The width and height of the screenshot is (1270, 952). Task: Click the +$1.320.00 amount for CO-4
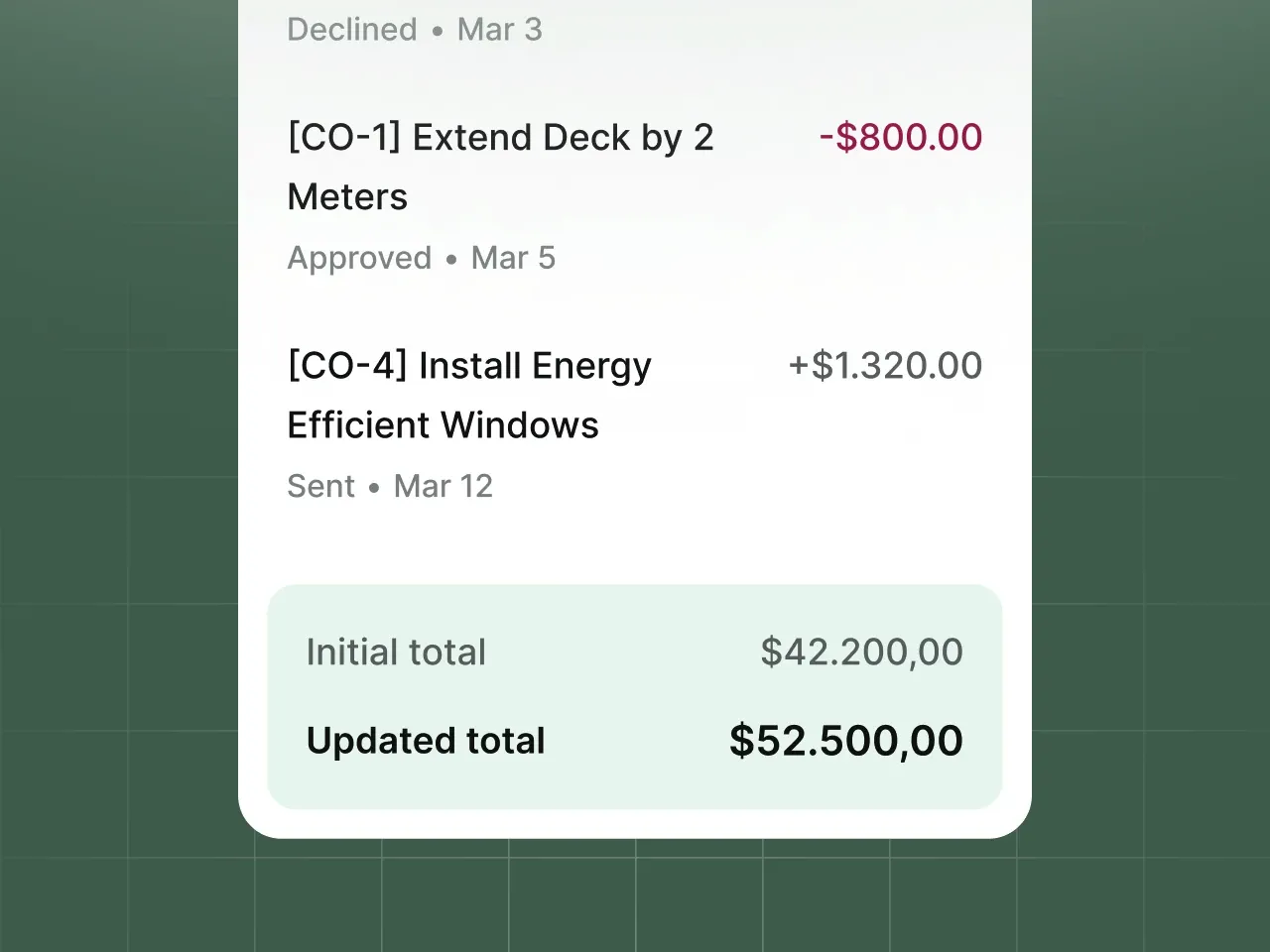tap(885, 365)
